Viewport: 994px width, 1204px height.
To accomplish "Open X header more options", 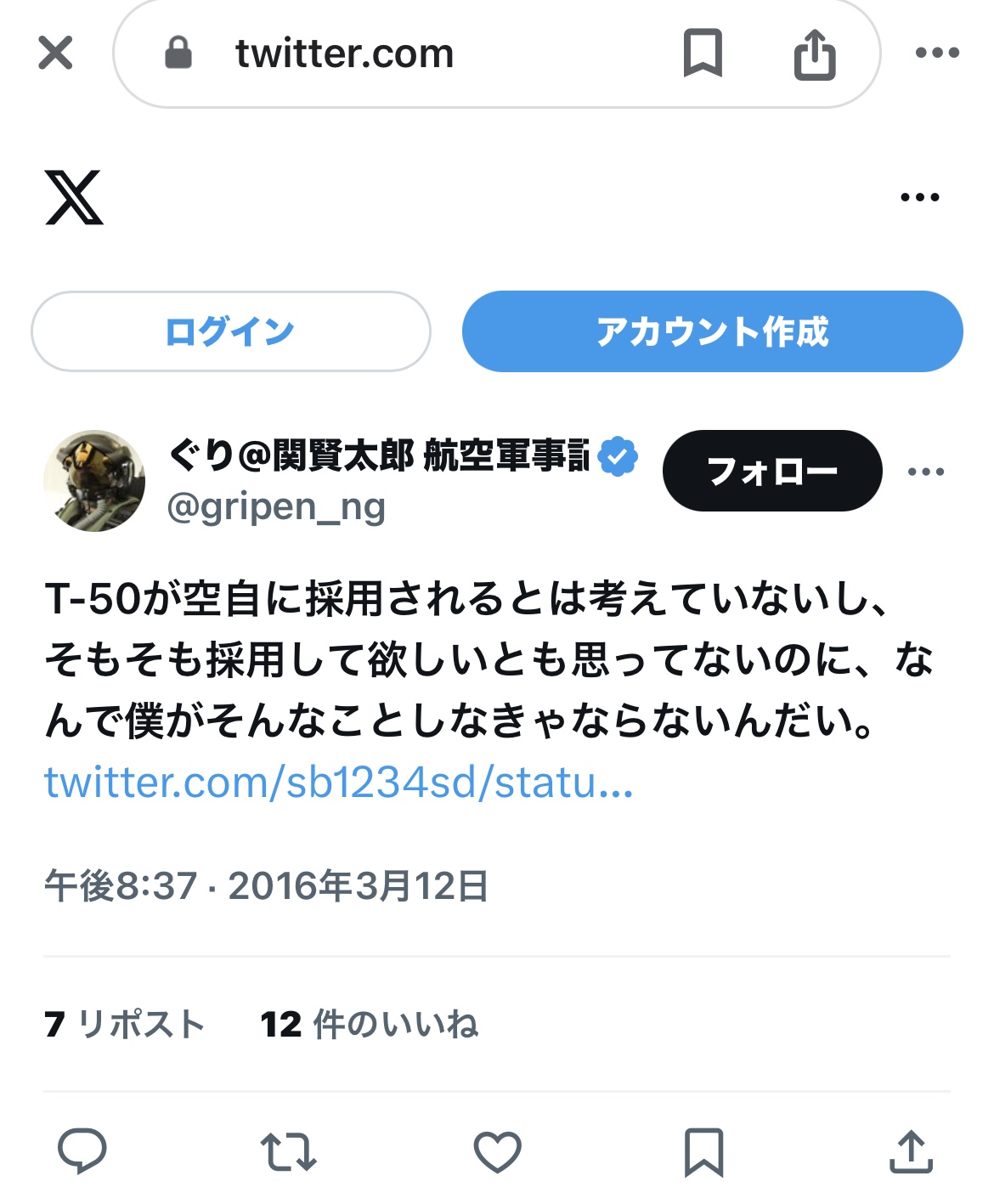I will pos(919,197).
